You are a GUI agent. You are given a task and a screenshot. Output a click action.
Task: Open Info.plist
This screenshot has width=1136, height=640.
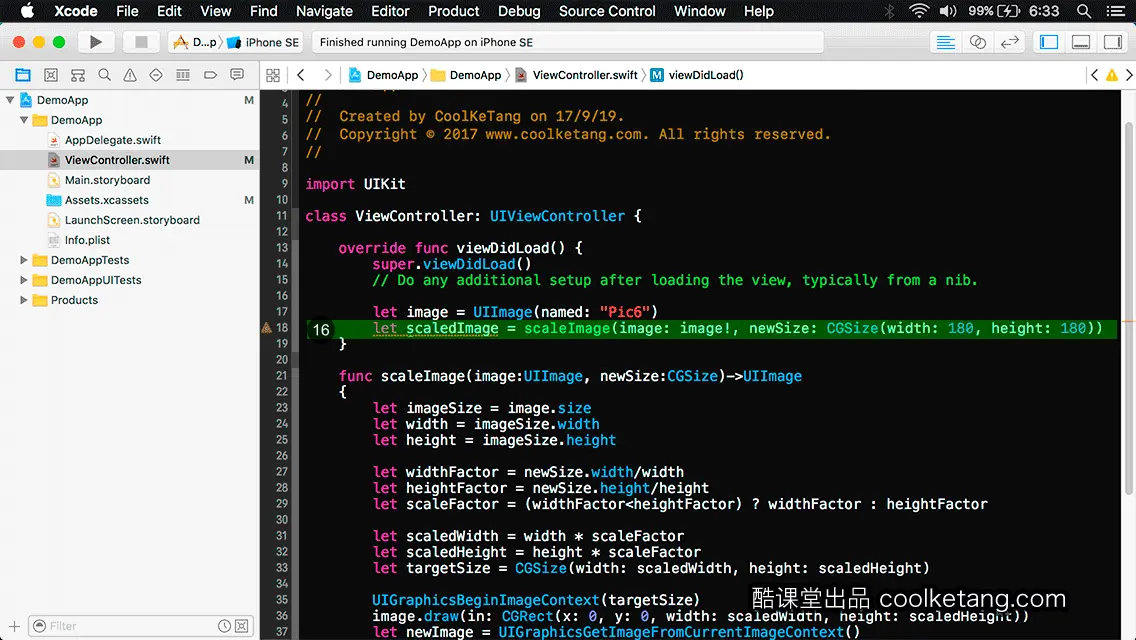tap(87, 240)
